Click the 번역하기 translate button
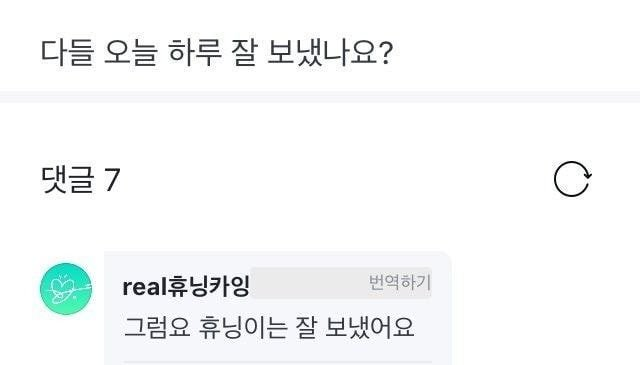The height and width of the screenshot is (365, 640). pos(400,282)
